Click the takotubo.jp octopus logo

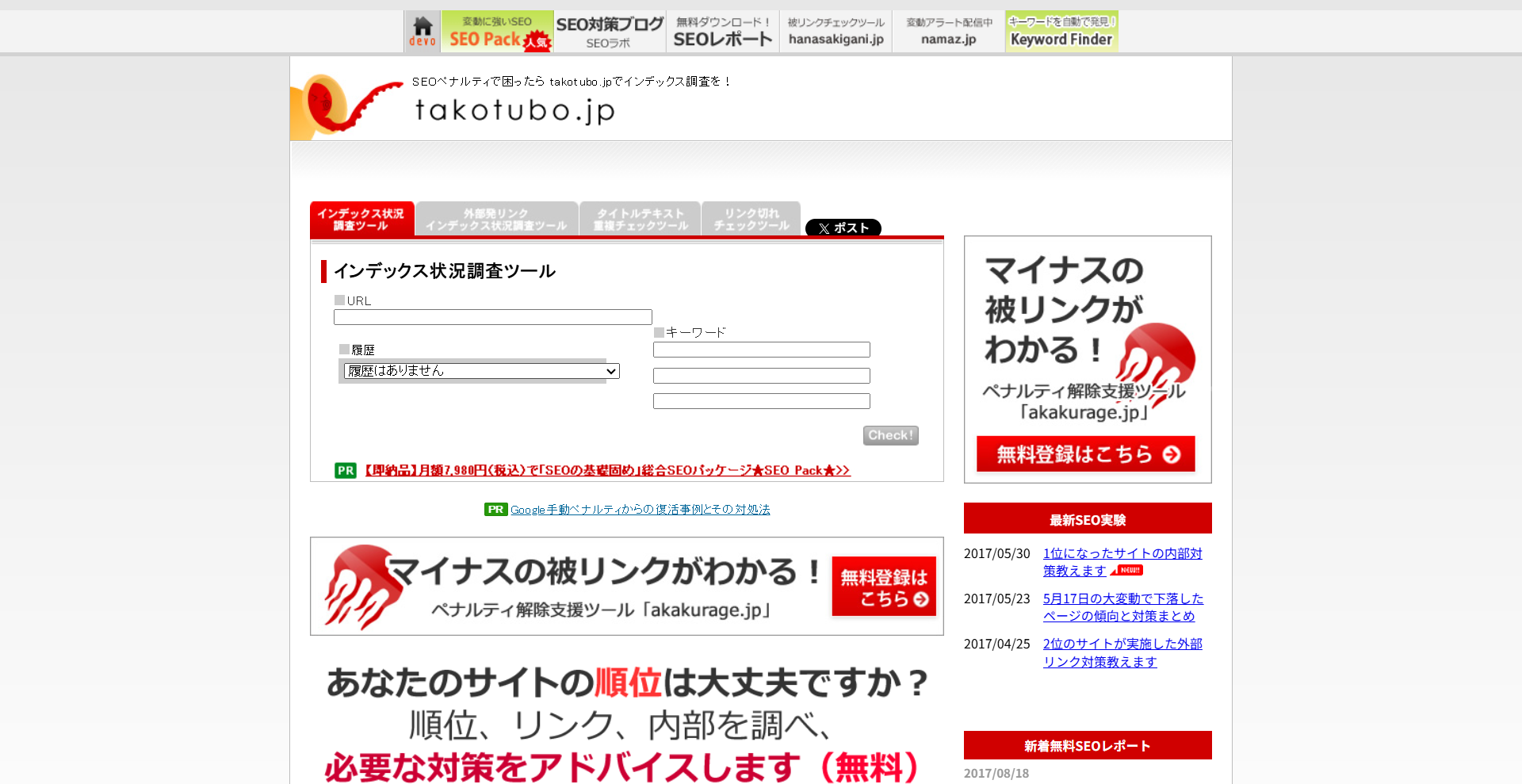tap(345, 105)
